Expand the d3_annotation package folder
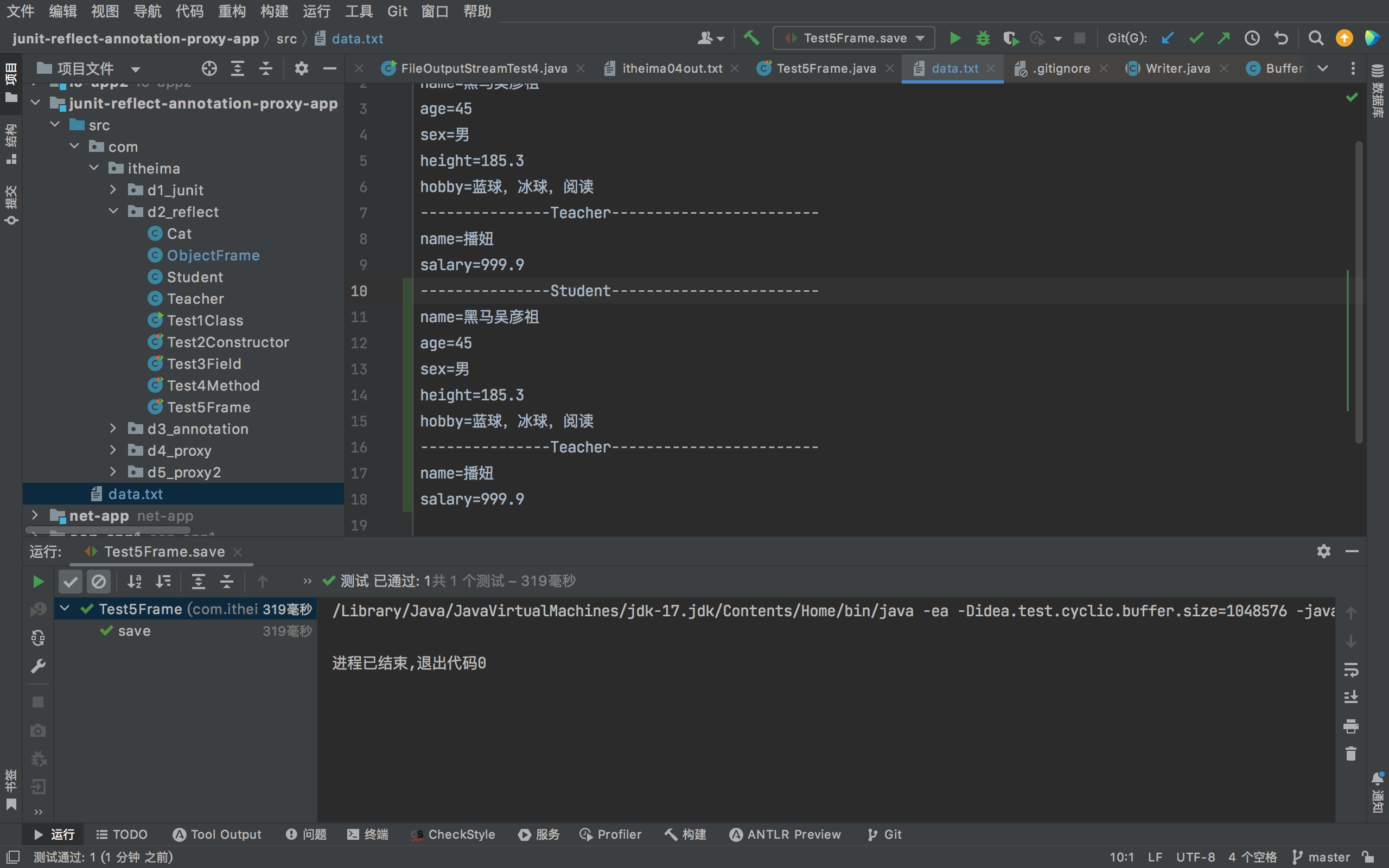The width and height of the screenshot is (1389, 868). click(x=113, y=429)
